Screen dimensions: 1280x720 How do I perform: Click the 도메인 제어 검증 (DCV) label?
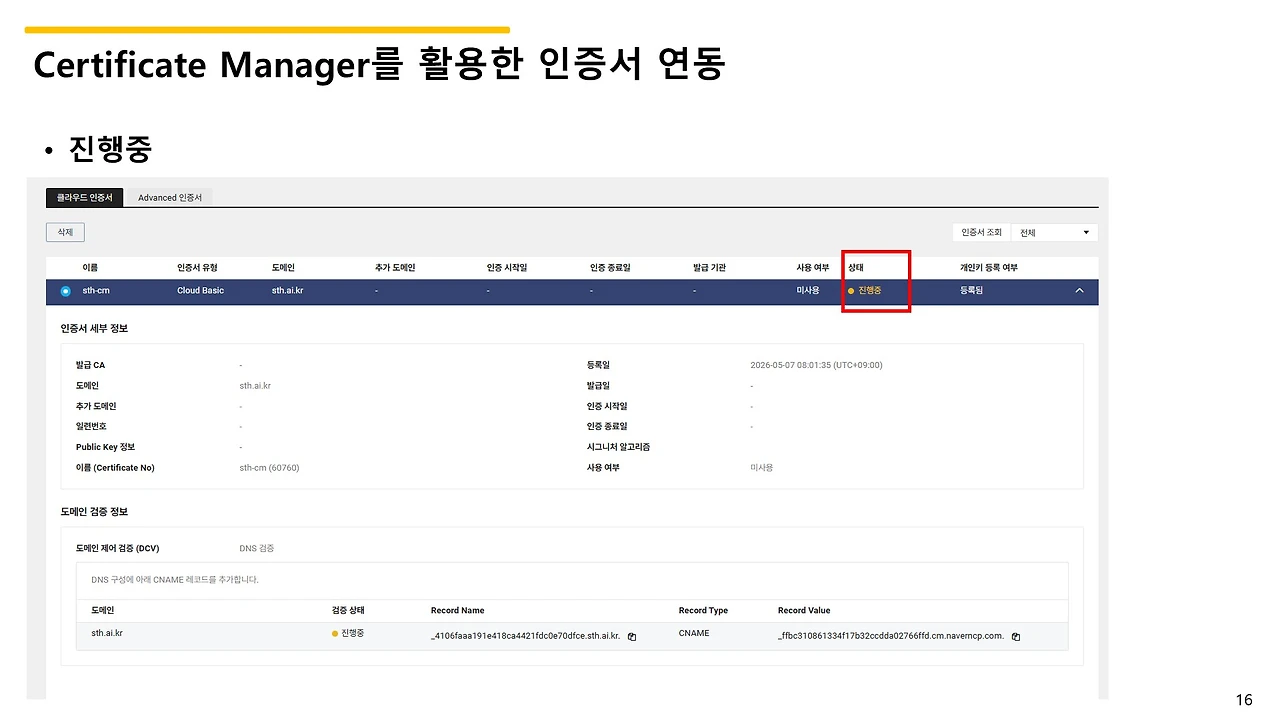point(118,549)
